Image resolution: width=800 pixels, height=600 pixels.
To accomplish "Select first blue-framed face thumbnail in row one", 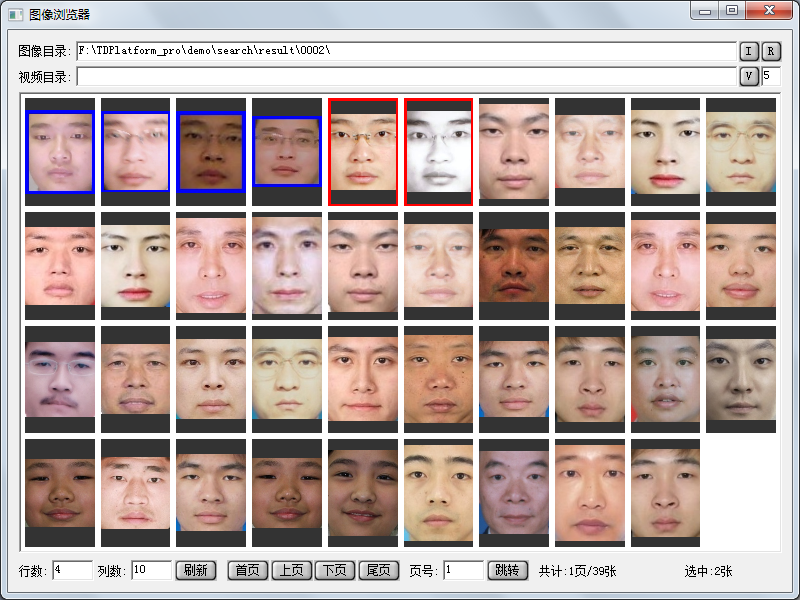I will tap(60, 152).
